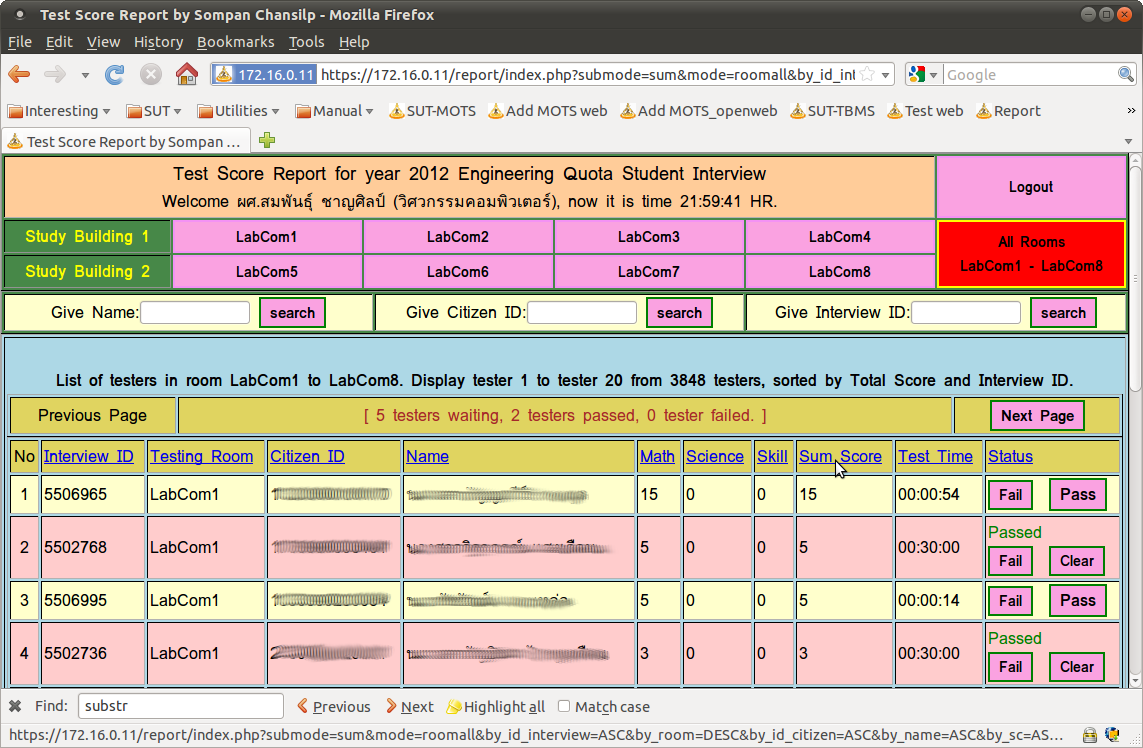
Task: Click the Logout button
Action: click(1031, 187)
